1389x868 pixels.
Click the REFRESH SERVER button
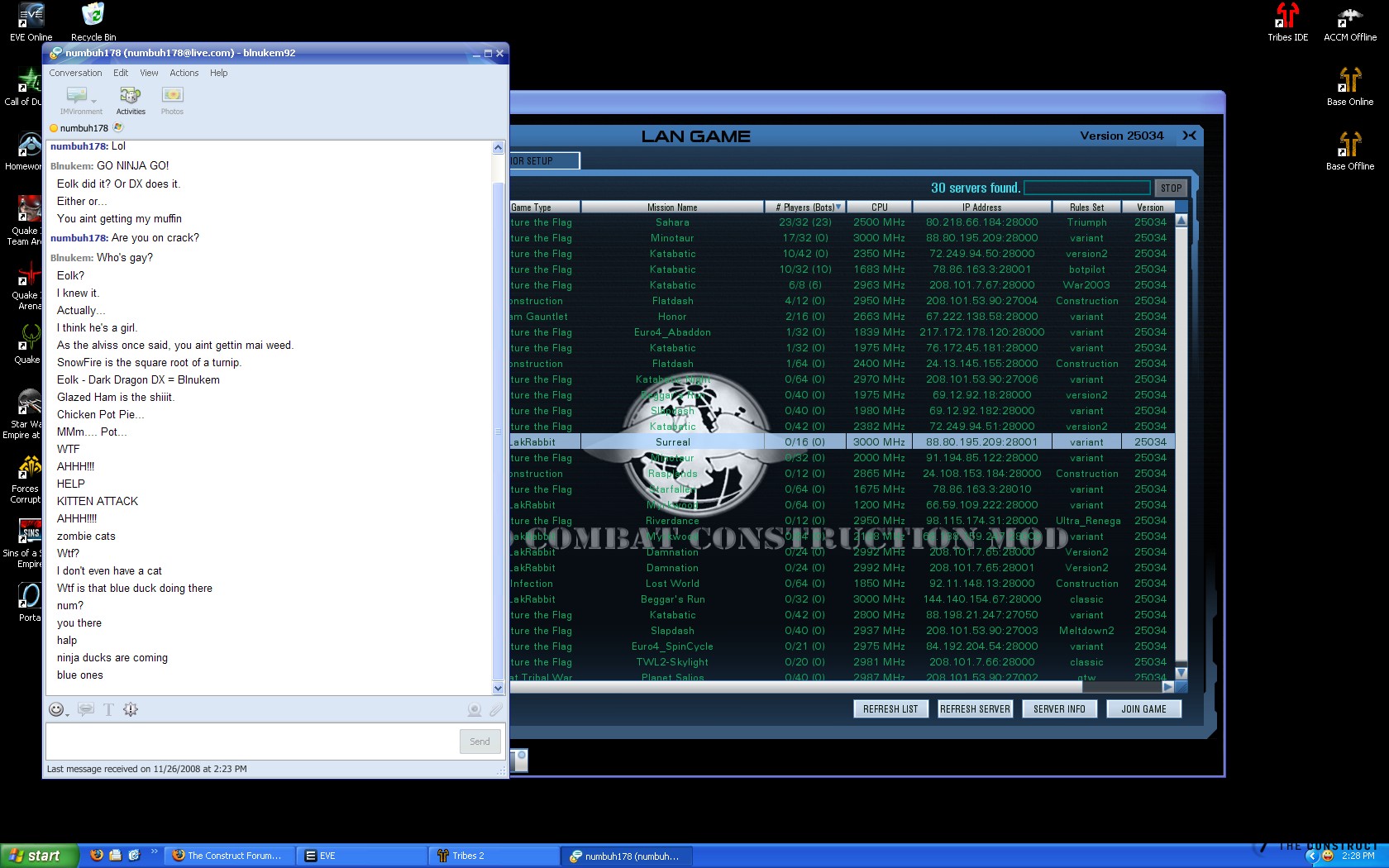coord(975,708)
